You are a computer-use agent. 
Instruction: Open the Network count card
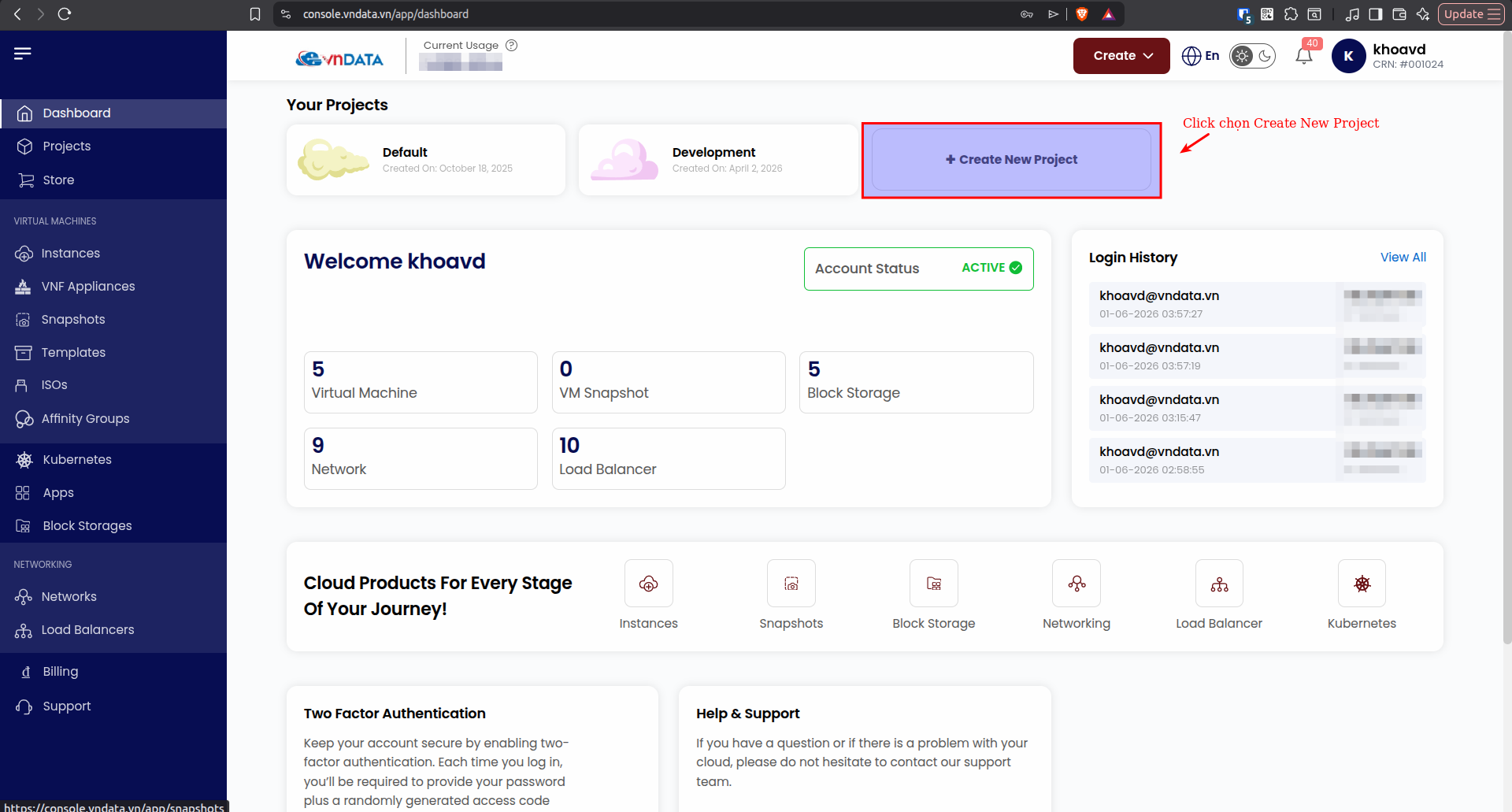pos(421,458)
